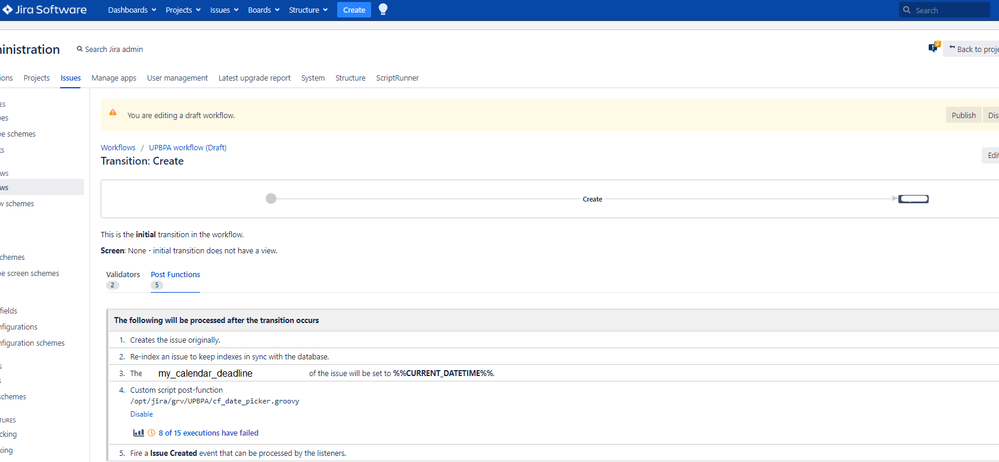The image size is (999, 462).
Task: Click the Jira Software logo
Action: [44, 10]
